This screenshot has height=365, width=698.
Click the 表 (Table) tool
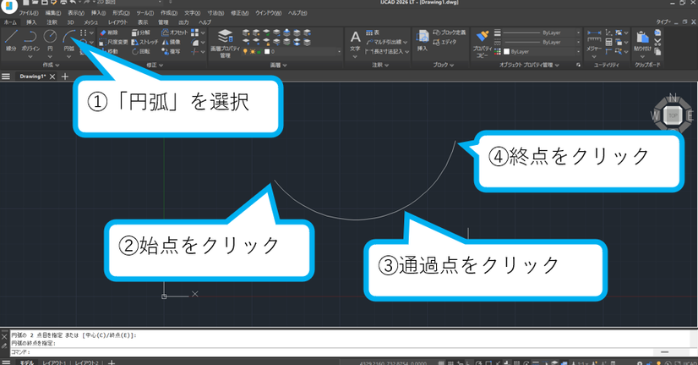[x=373, y=33]
